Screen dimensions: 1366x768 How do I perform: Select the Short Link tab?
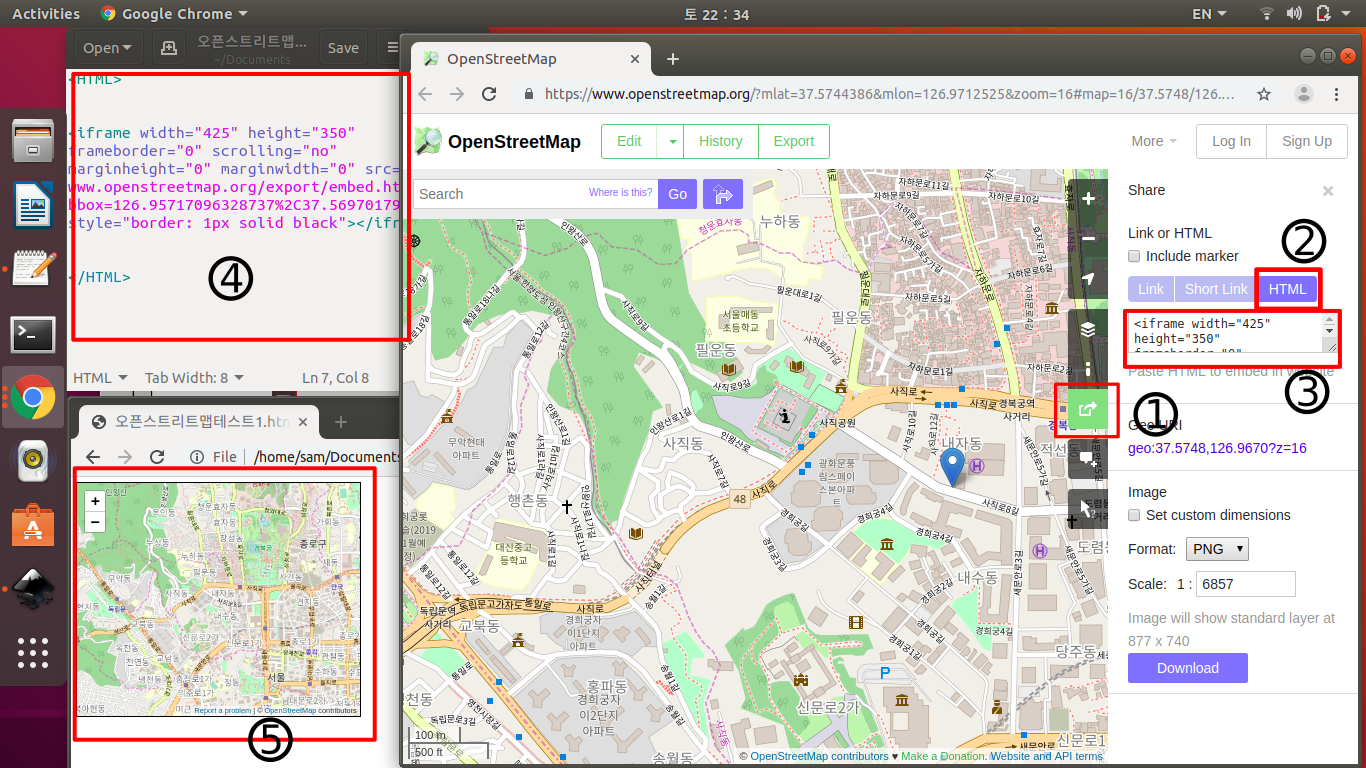click(x=1215, y=289)
